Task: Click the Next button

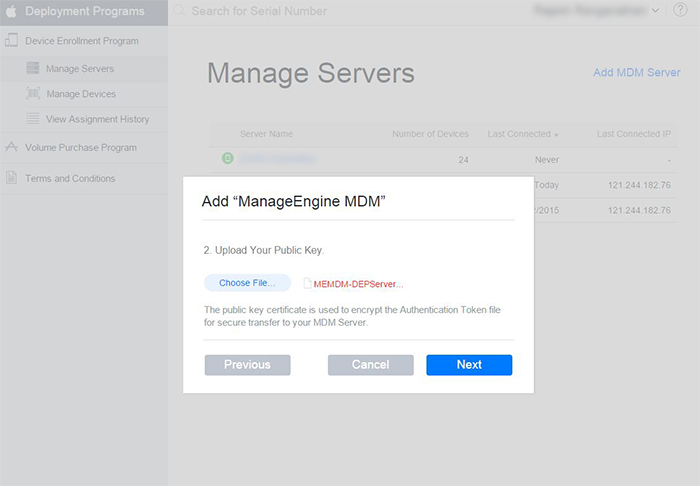Action: [x=469, y=365]
